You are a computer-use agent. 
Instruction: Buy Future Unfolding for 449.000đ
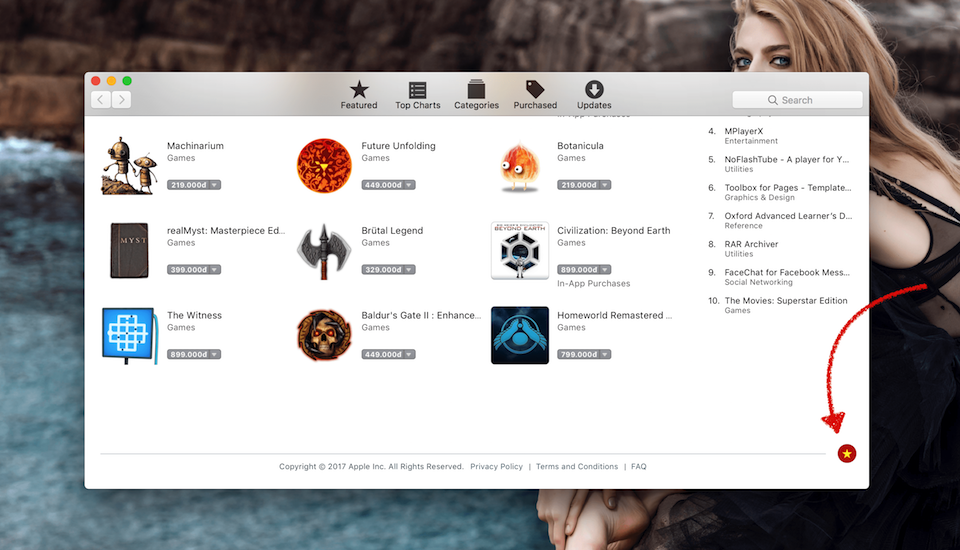point(383,185)
